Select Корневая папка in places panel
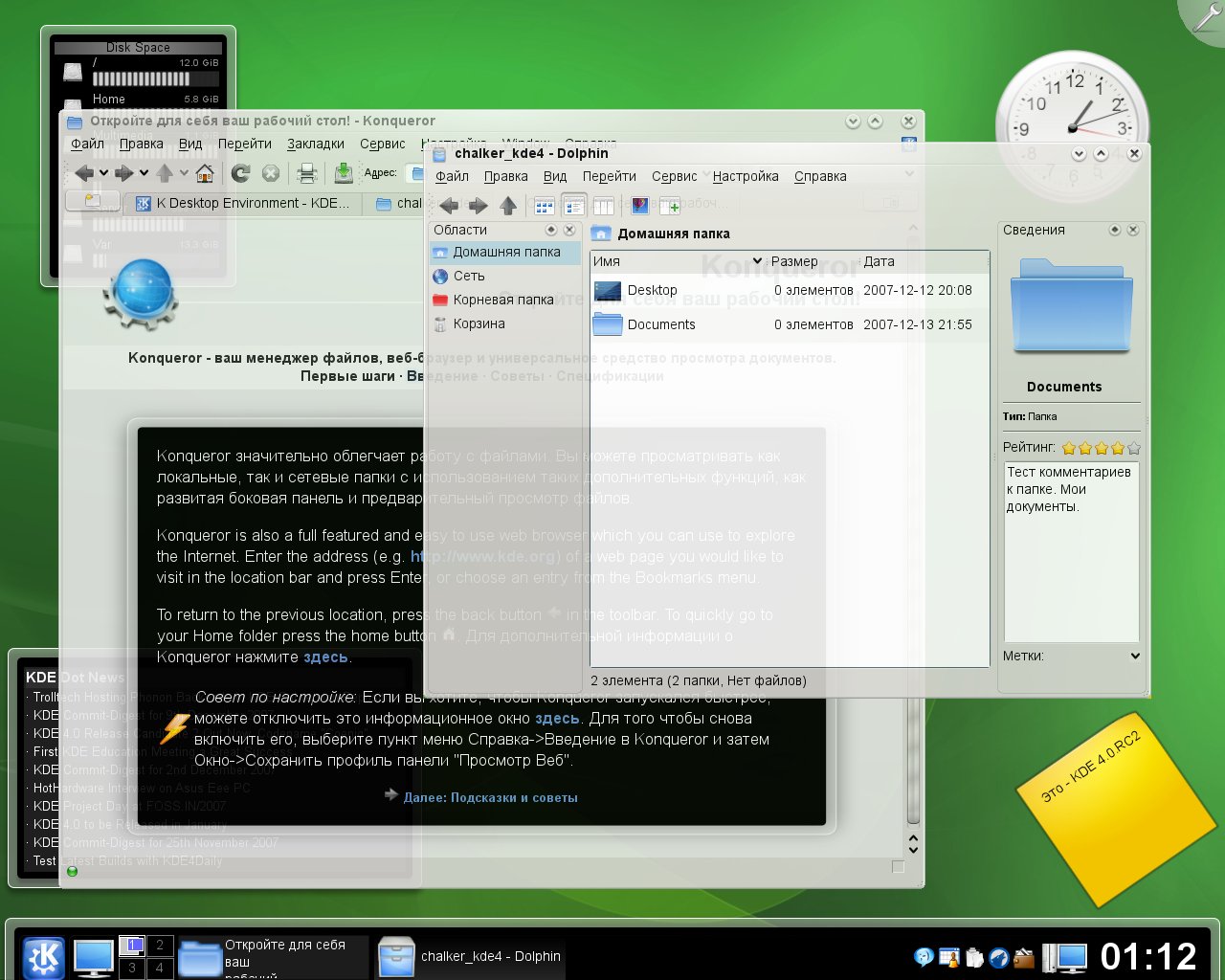Screen dimensions: 1225x980 click(504, 300)
